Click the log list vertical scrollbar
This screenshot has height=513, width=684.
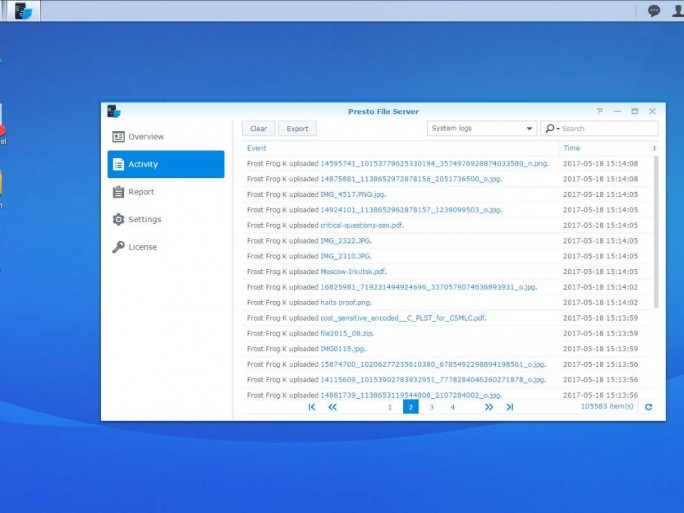(656, 232)
